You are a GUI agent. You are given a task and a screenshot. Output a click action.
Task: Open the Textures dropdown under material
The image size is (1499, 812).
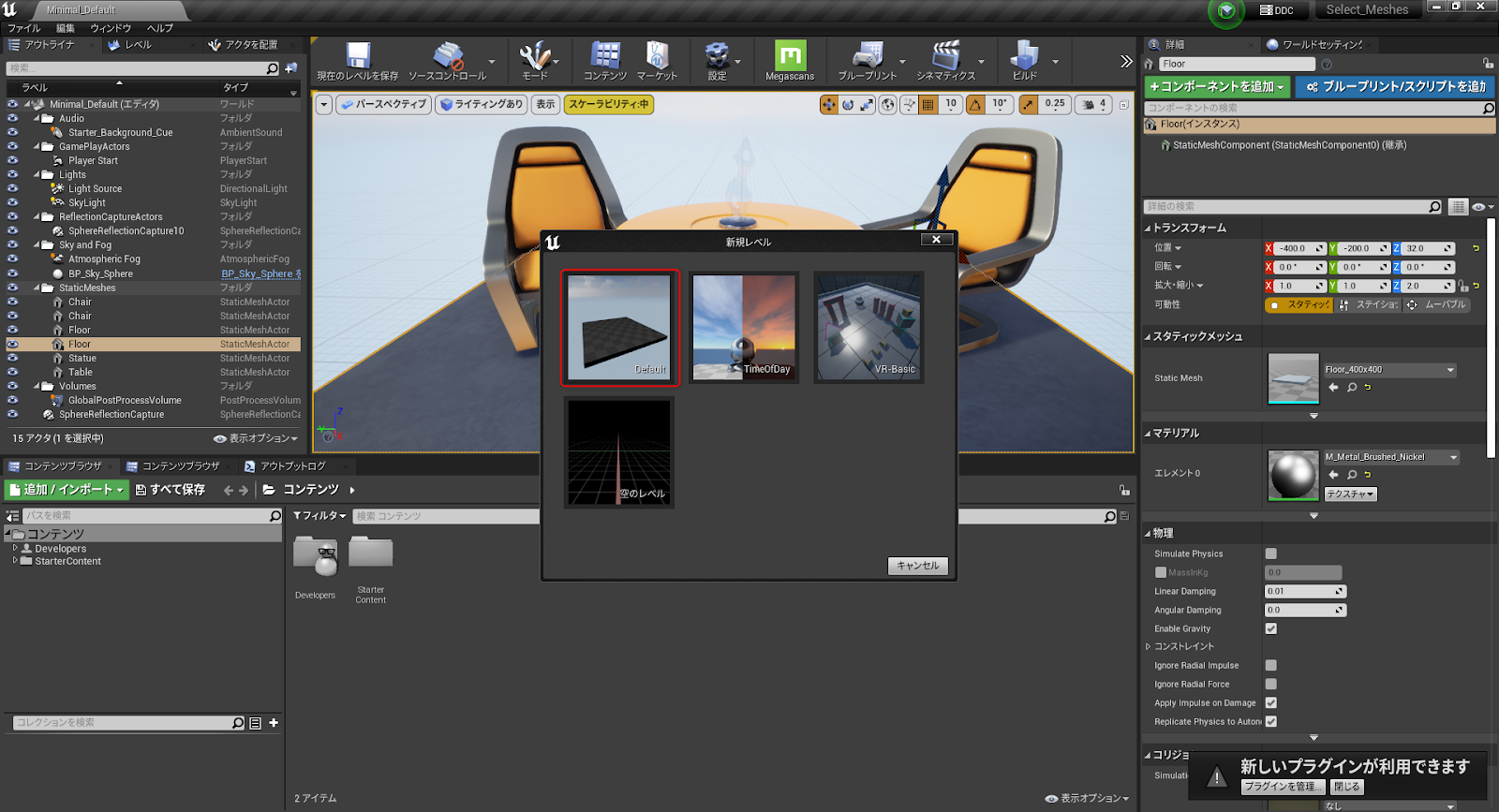[x=1350, y=494]
